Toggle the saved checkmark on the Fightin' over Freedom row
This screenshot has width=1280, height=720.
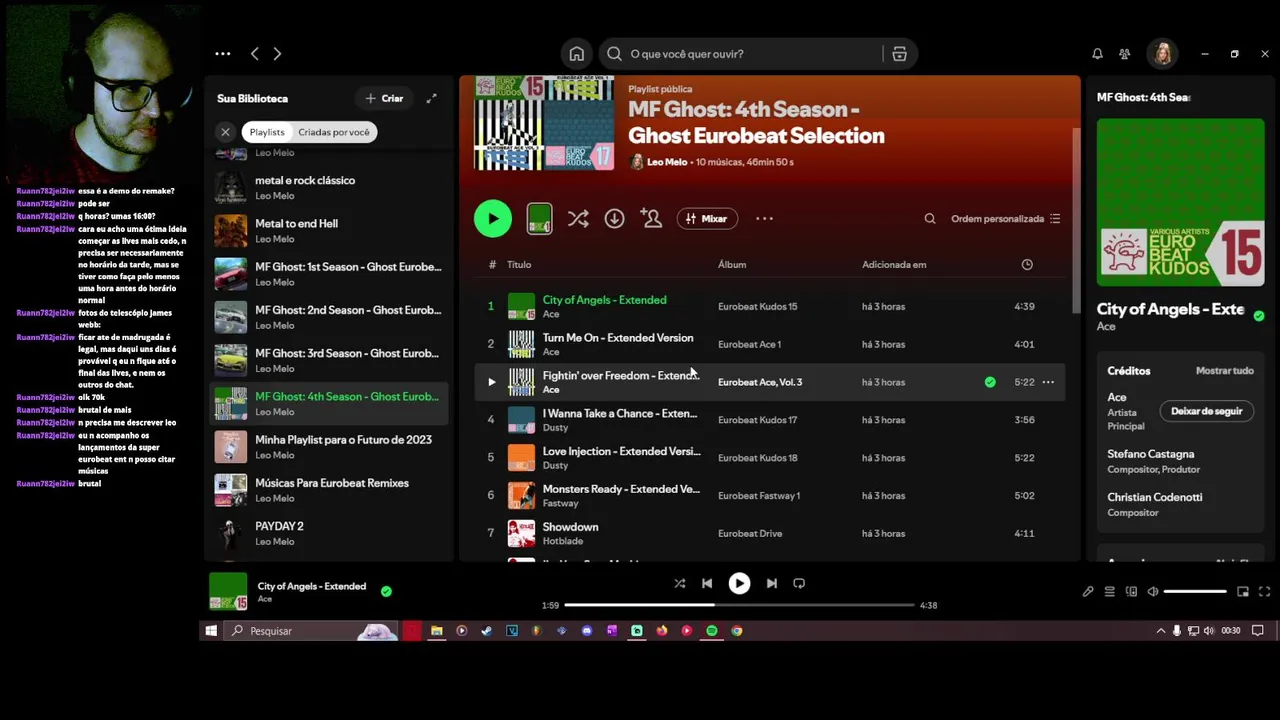point(990,382)
